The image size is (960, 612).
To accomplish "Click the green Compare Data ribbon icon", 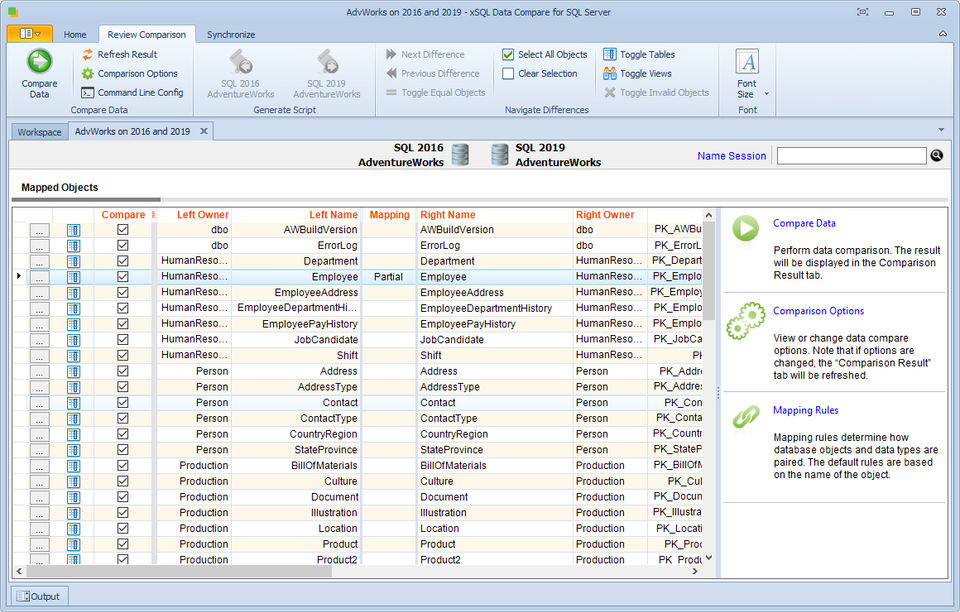I will pos(40,61).
